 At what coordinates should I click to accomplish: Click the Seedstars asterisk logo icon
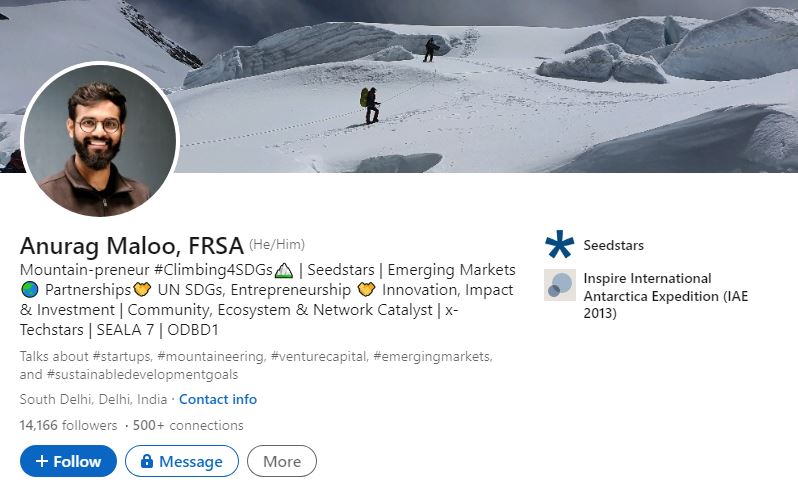[x=559, y=245]
